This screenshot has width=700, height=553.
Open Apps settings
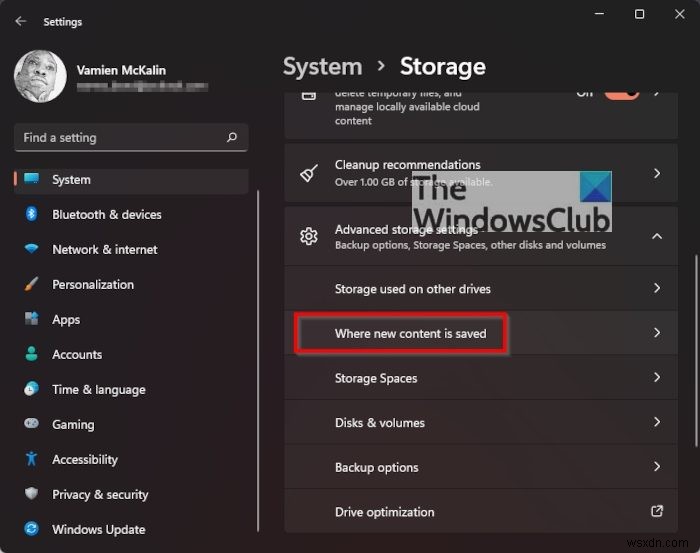pos(66,320)
